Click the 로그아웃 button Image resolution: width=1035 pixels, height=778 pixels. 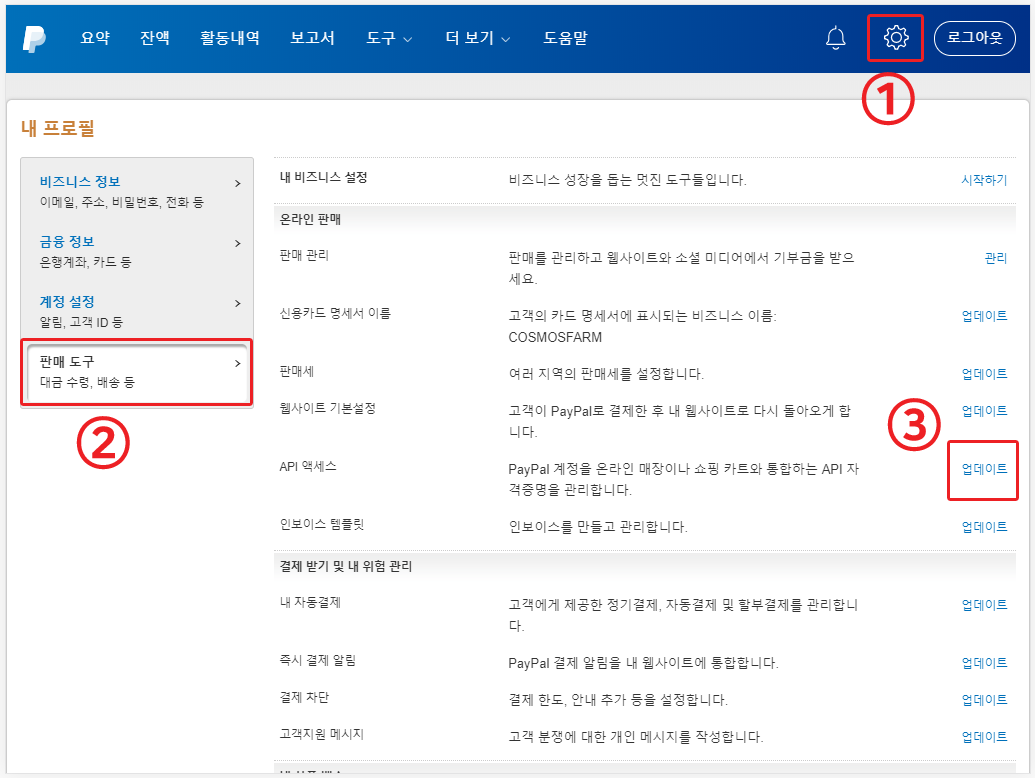pyautogui.click(x=975, y=38)
